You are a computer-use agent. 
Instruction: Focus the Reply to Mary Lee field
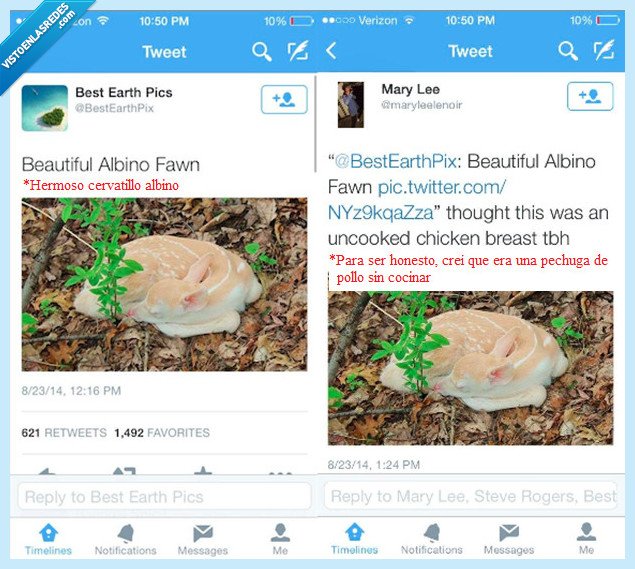coord(472,496)
